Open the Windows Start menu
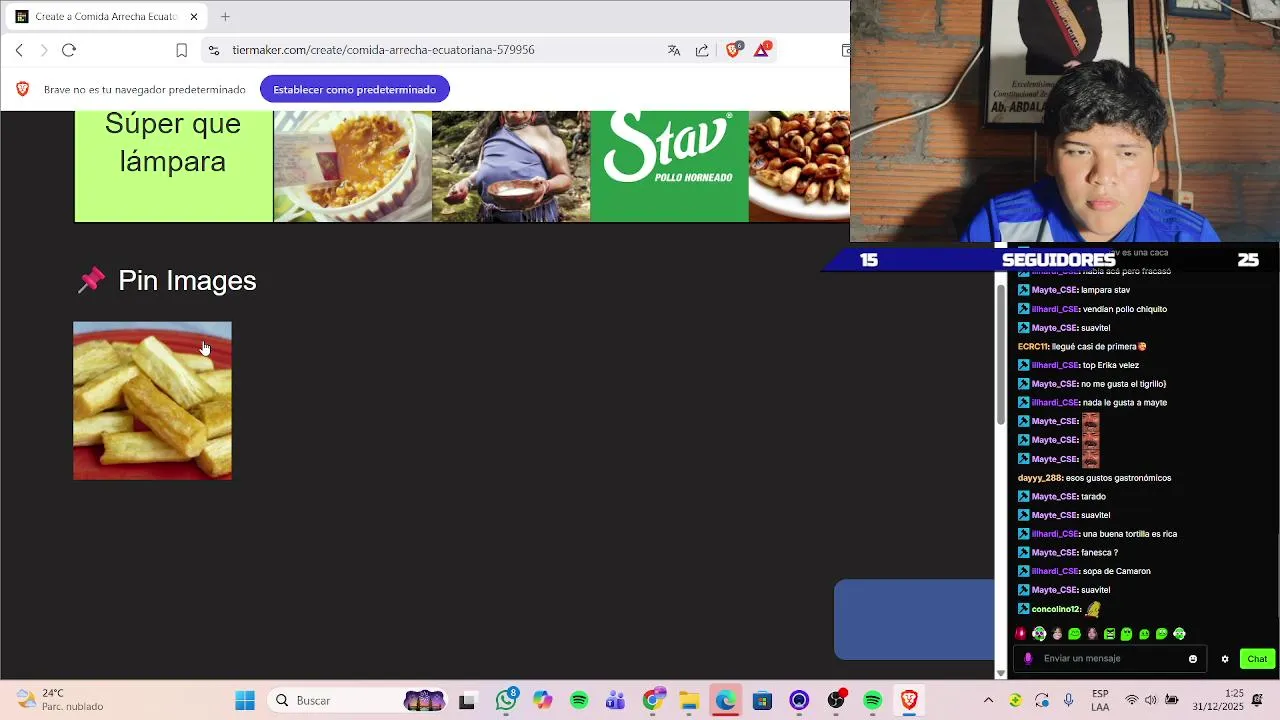1280x720 pixels. (x=245, y=700)
